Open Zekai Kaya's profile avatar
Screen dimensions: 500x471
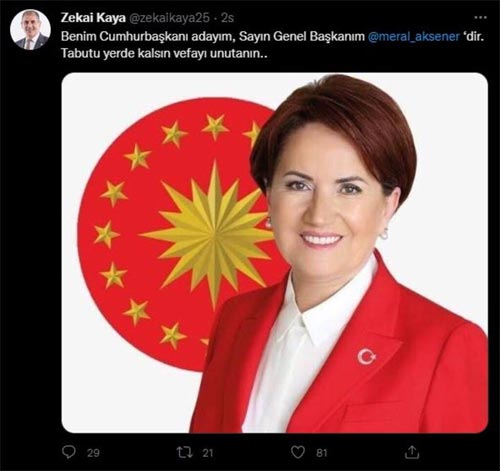coord(30,30)
